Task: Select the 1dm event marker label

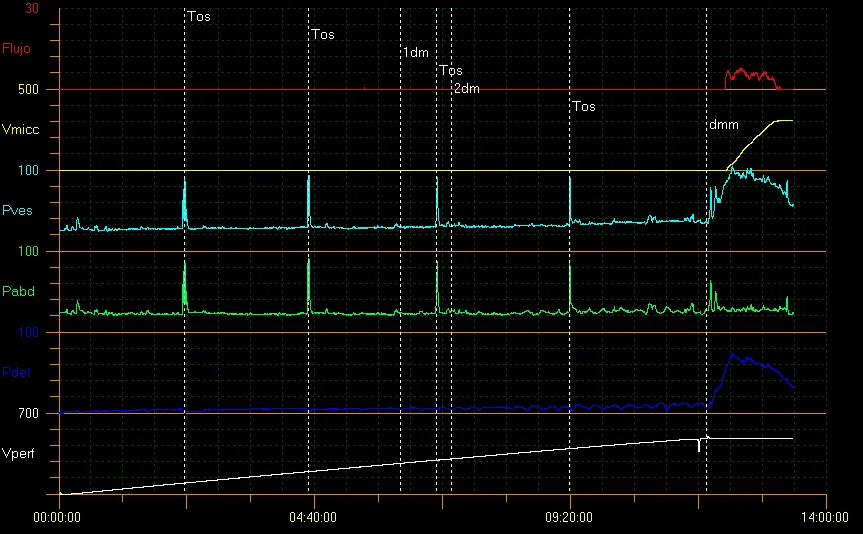Action: [416, 52]
